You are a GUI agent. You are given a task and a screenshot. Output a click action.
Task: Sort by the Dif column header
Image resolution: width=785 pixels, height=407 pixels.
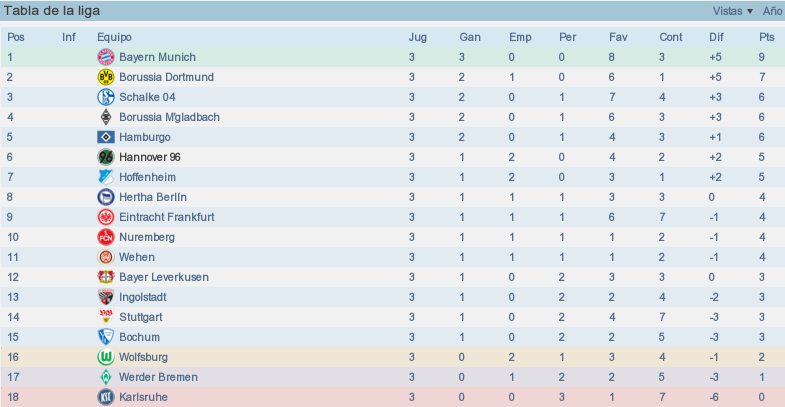[716, 37]
